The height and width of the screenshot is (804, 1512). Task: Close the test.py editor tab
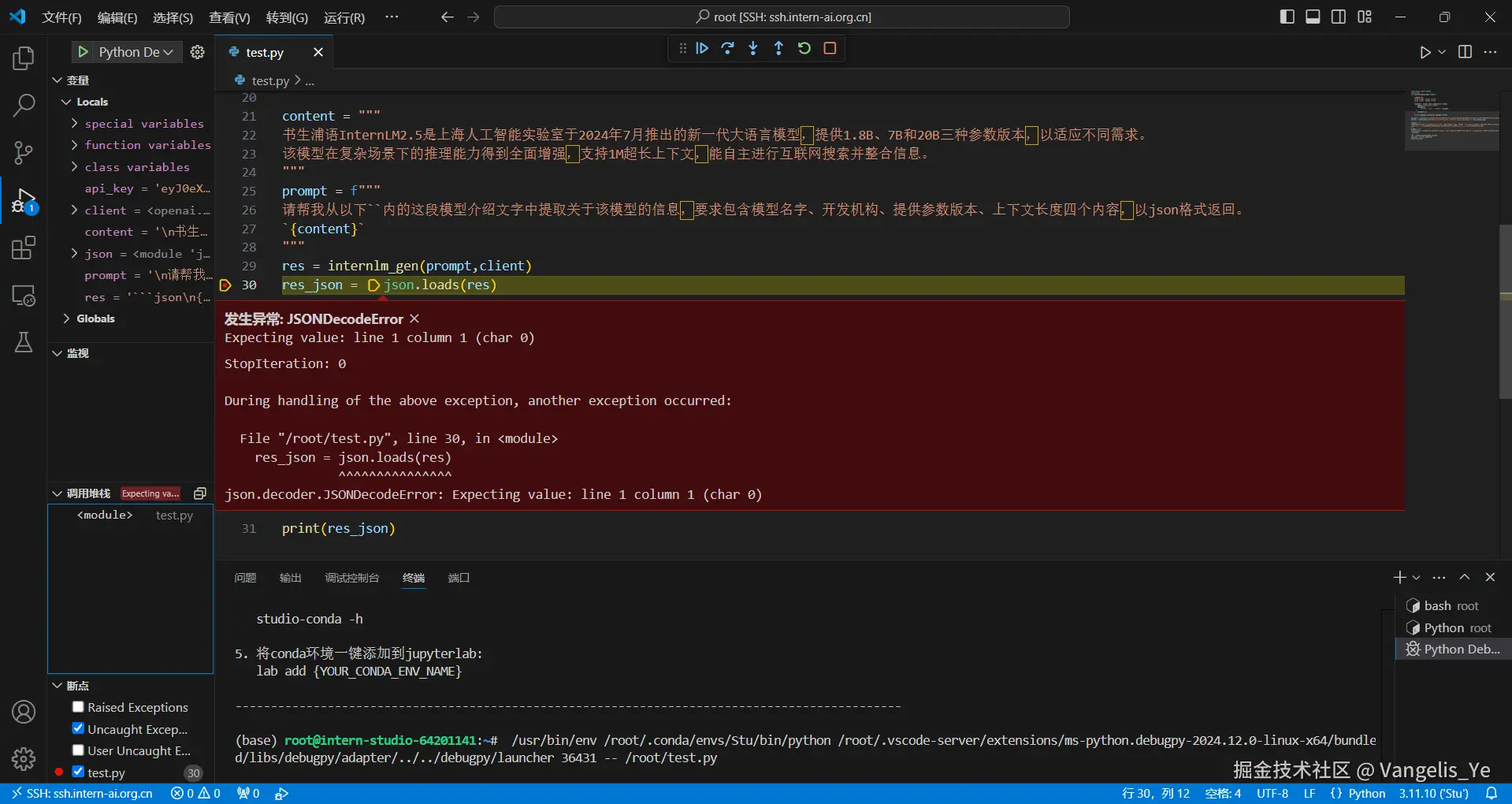tap(318, 52)
